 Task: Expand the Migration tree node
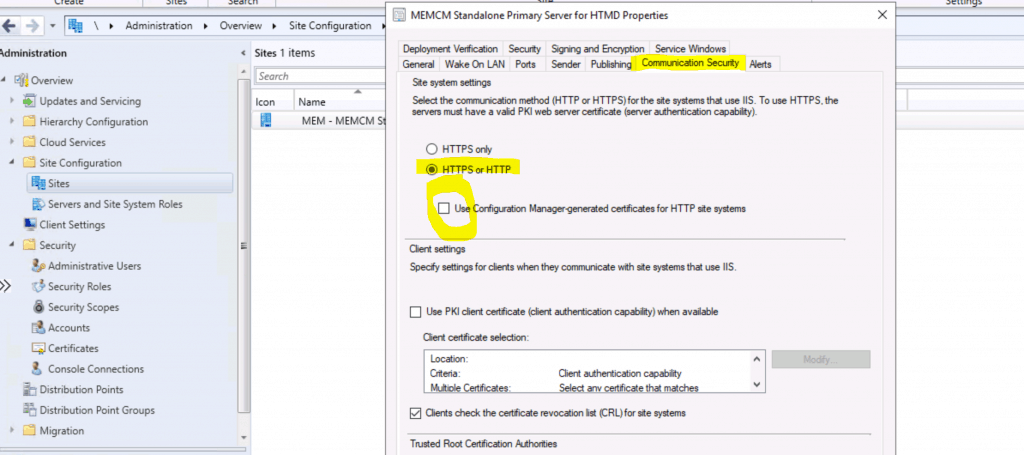(x=12, y=431)
